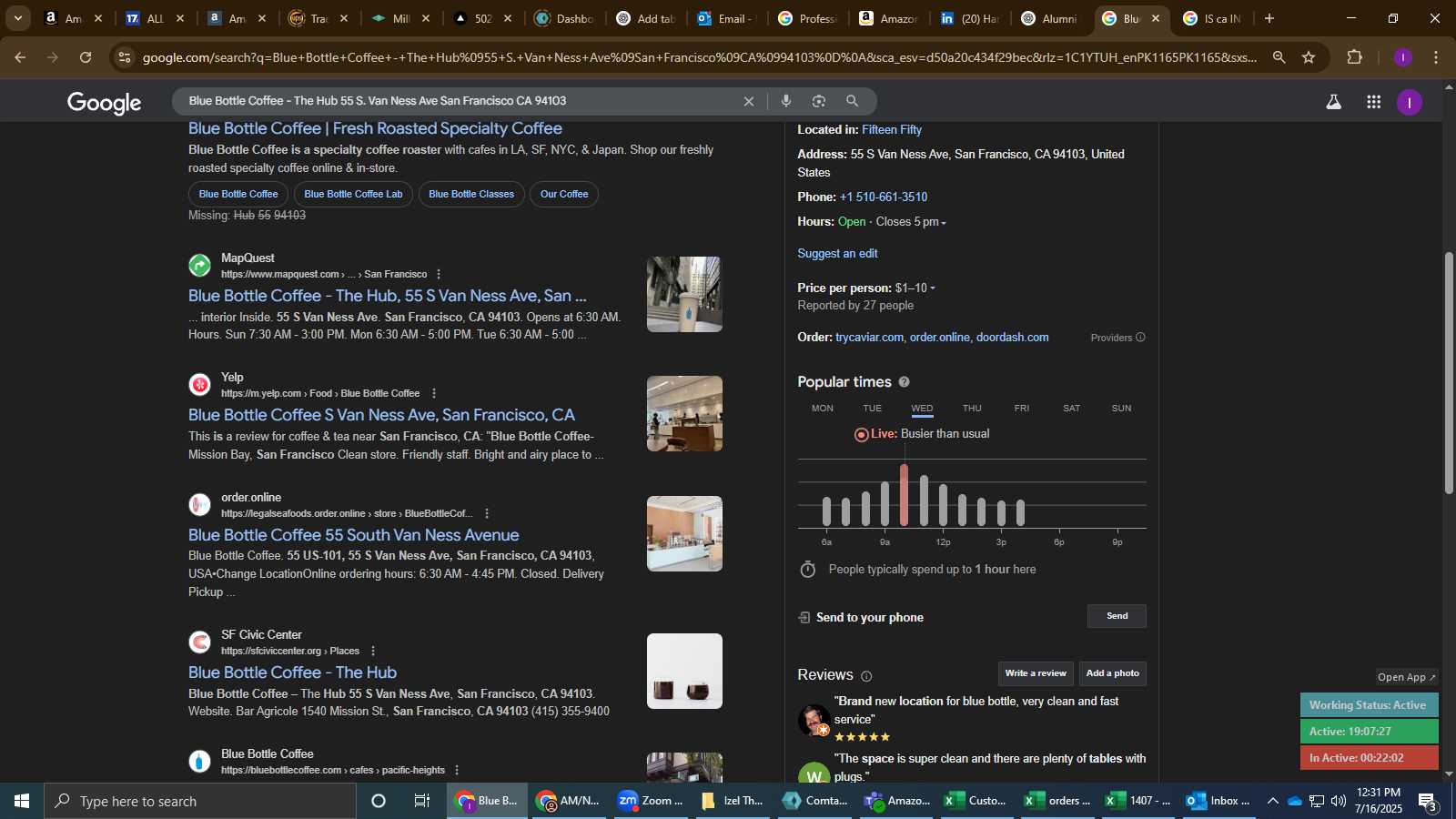Call phone number +1 510-661-3510 link
The height and width of the screenshot is (819, 1456).
884,197
